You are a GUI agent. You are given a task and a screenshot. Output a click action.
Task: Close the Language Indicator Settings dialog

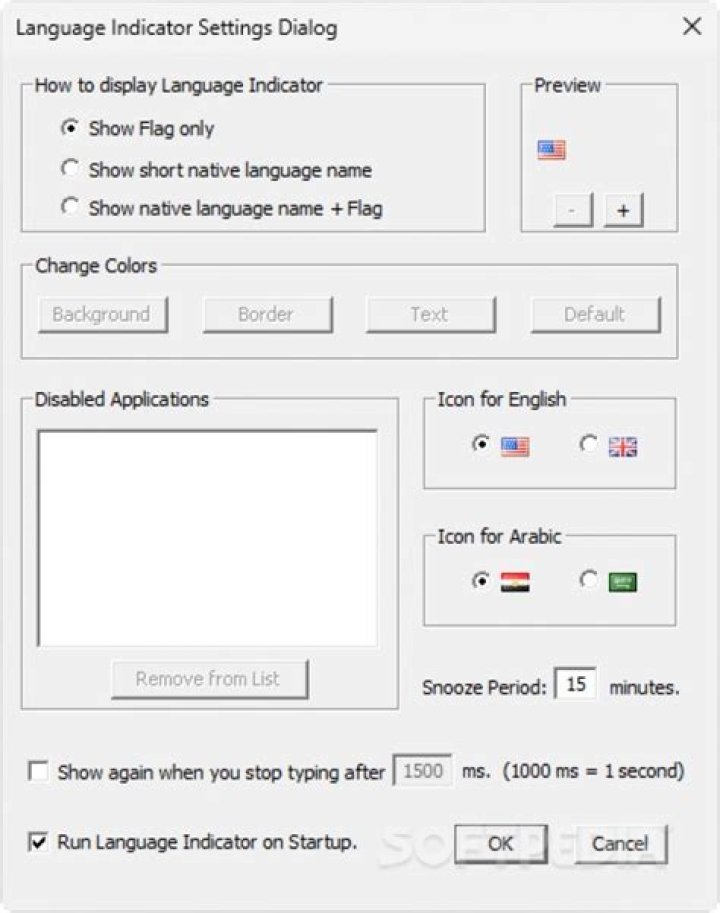[x=692, y=26]
